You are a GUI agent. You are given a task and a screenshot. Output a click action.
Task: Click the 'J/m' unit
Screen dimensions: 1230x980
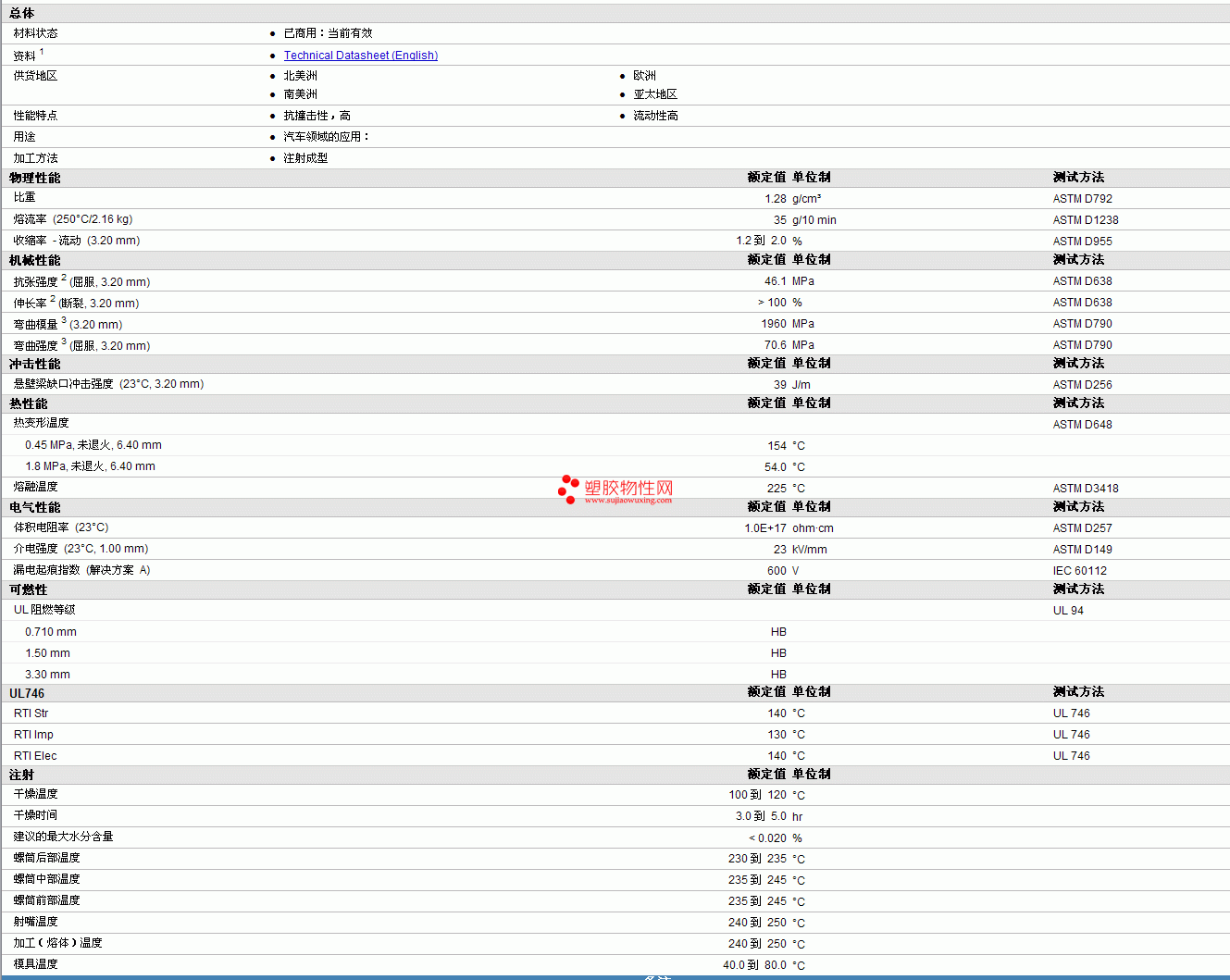801,385
